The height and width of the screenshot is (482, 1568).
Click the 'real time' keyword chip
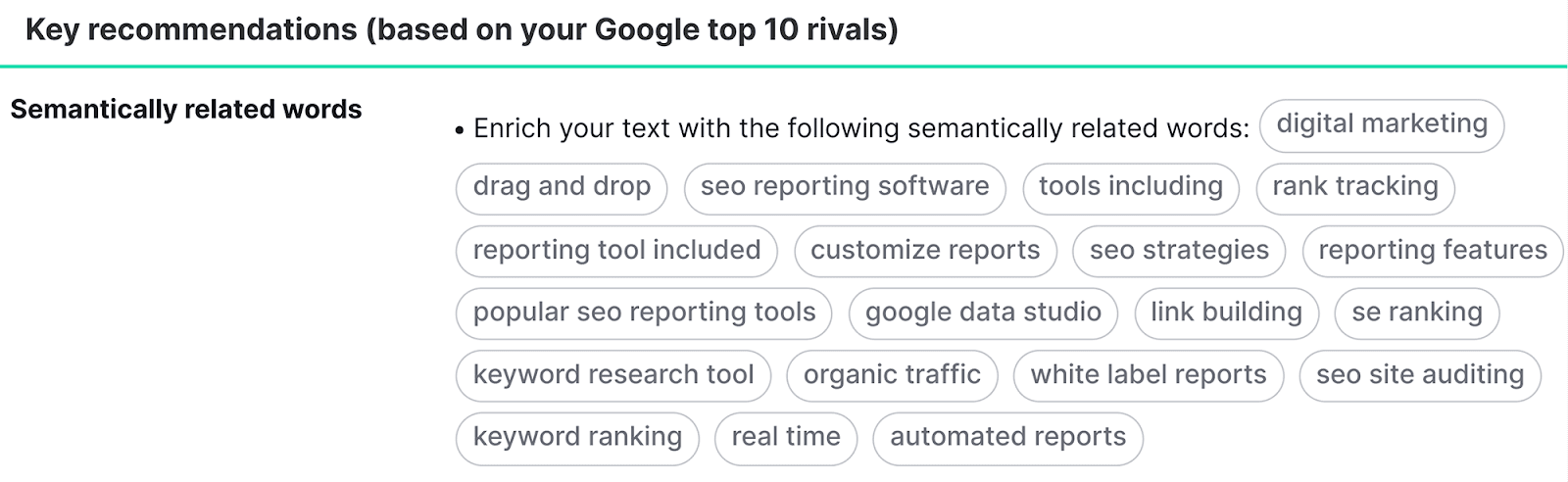pyautogui.click(x=786, y=437)
